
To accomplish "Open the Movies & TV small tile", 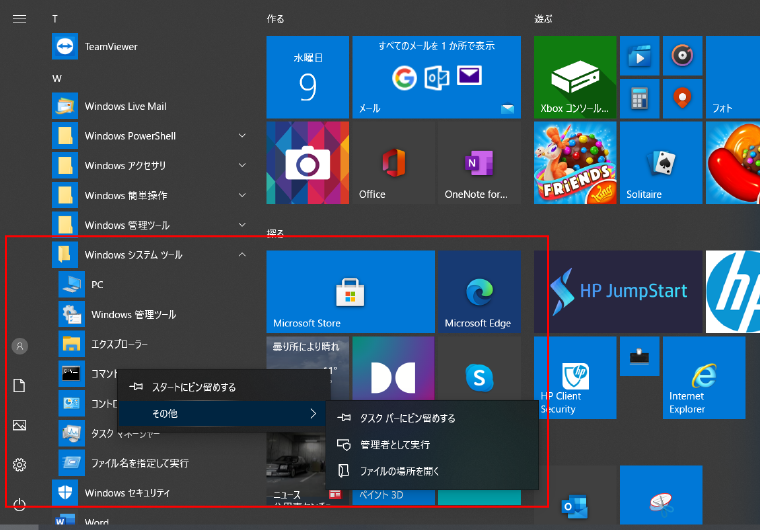I will tap(640, 56).
